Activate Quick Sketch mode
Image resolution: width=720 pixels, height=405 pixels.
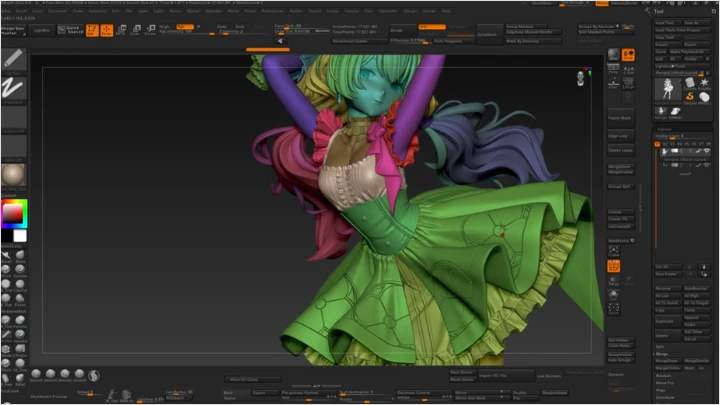[69, 30]
